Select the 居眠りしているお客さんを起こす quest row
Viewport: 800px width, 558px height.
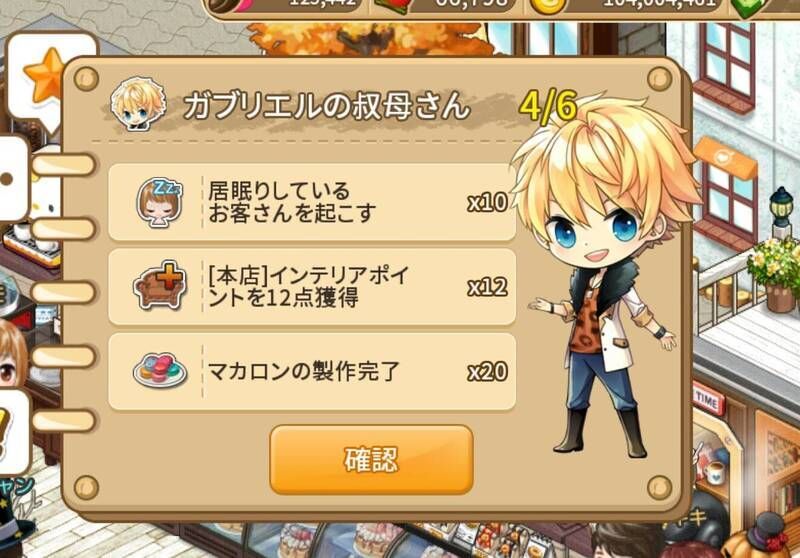click(x=312, y=202)
